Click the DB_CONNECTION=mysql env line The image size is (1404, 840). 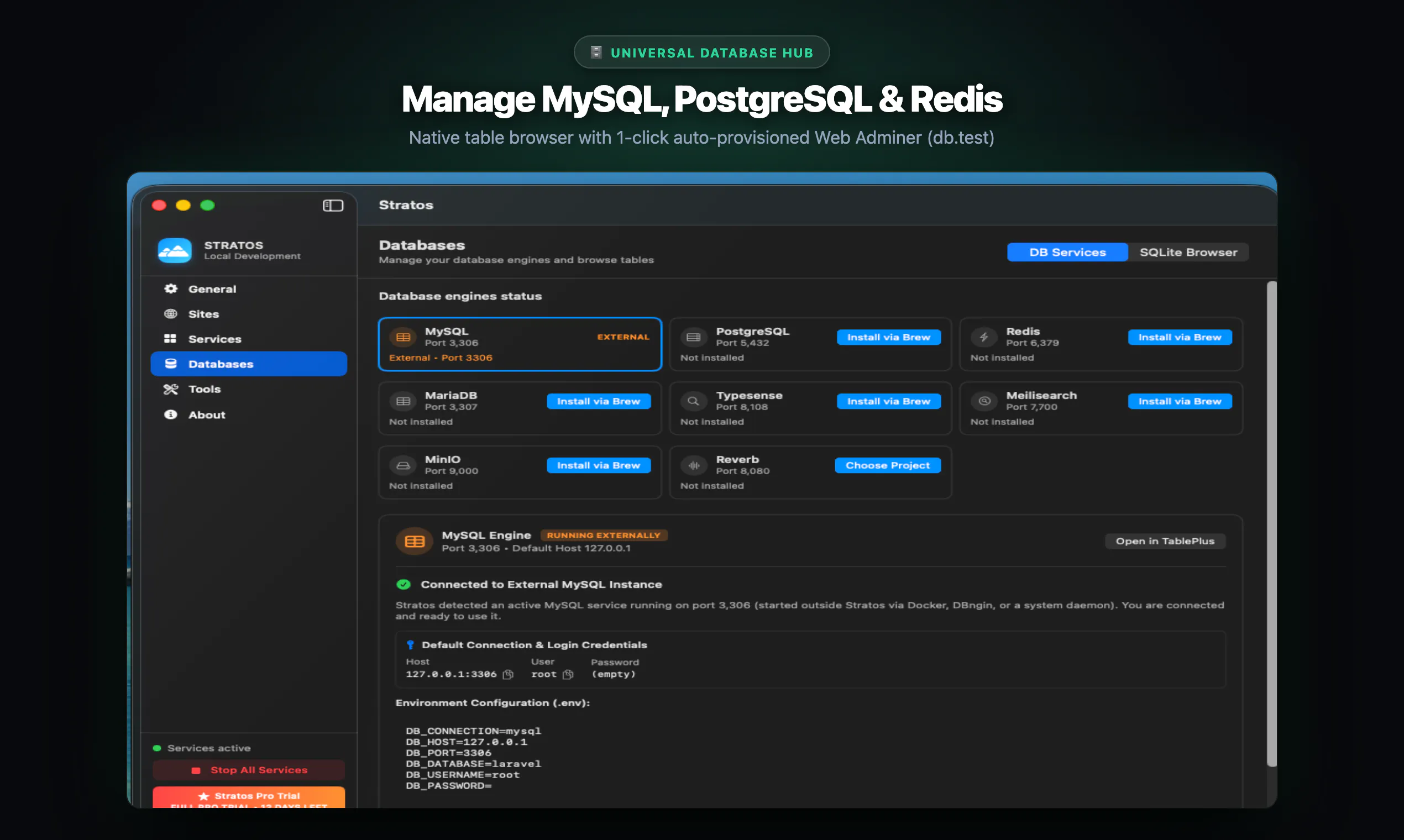[473, 731]
